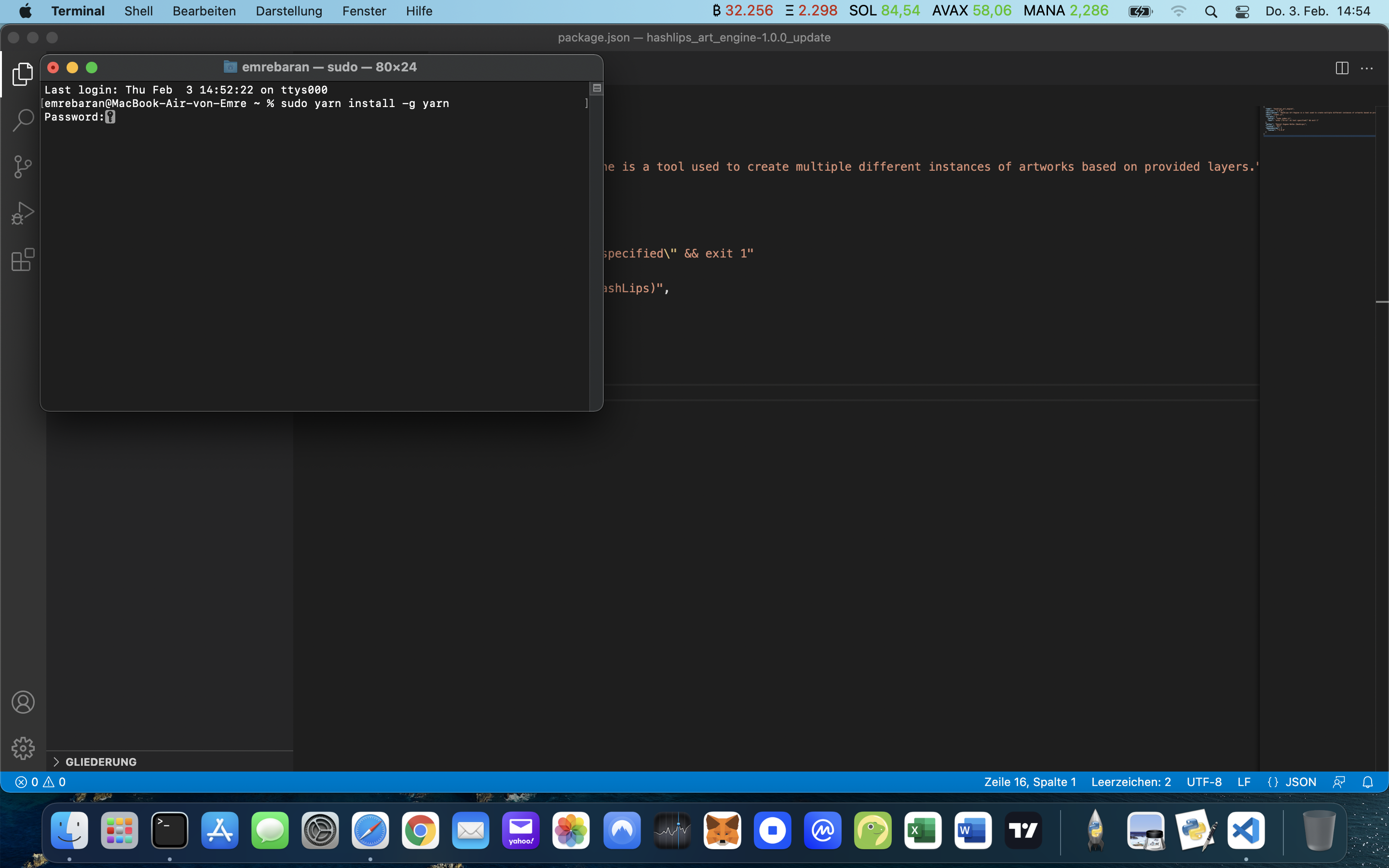Open the Search view in VS Code
Viewport: 1389px width, 868px height.
23,121
